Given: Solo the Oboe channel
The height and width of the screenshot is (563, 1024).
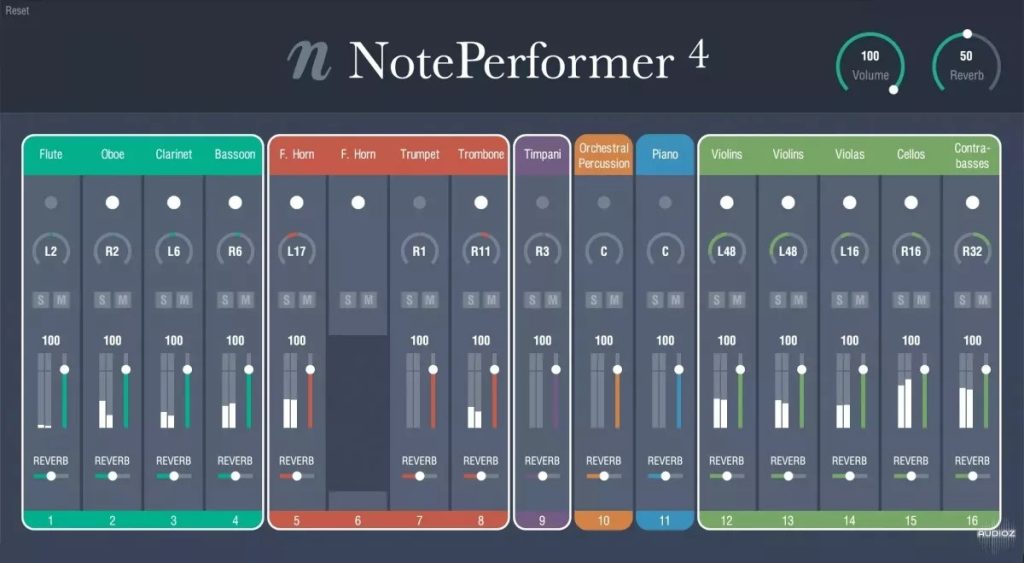Looking at the screenshot, I should [103, 300].
